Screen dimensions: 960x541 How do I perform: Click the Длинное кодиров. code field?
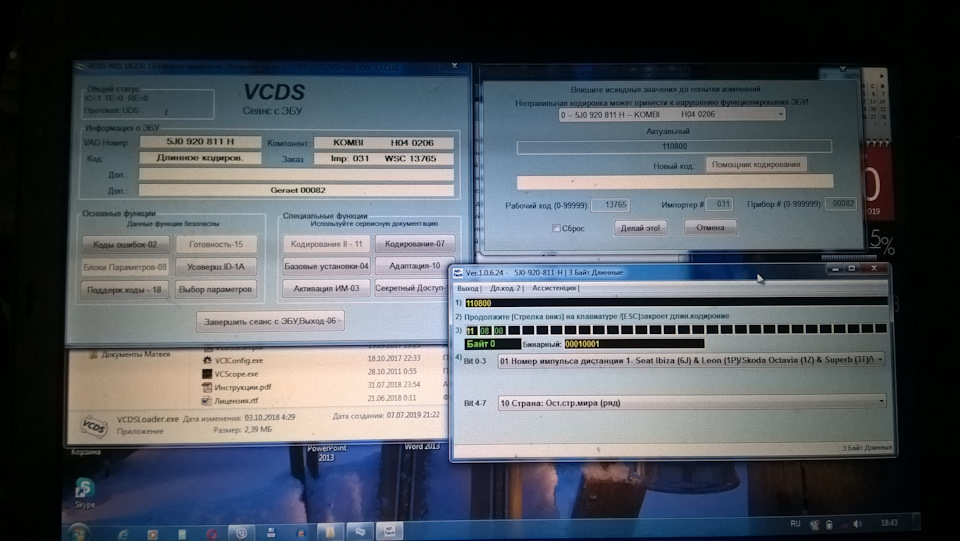tap(200, 158)
